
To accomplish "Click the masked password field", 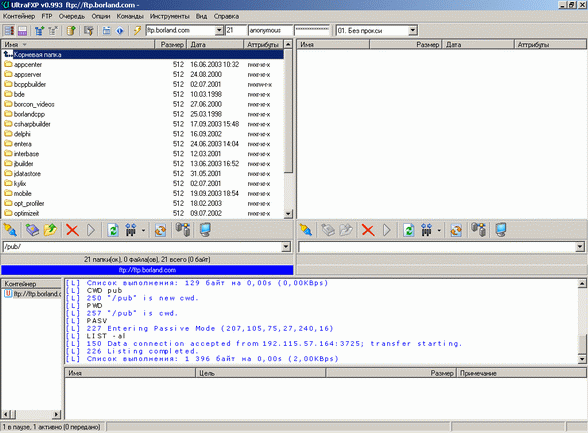I will pyautogui.click(x=312, y=30).
